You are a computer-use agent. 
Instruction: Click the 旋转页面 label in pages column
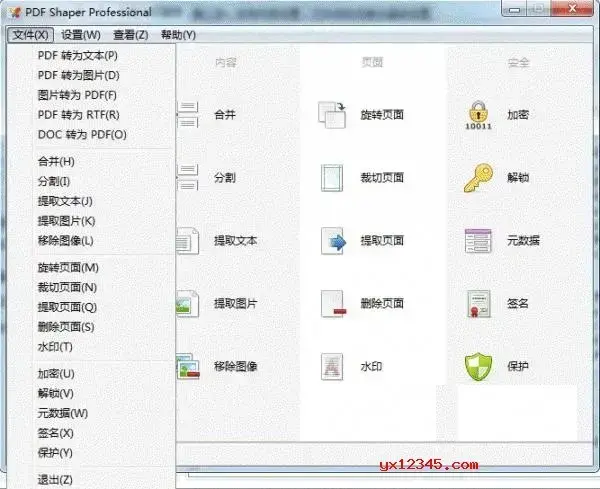(382, 114)
